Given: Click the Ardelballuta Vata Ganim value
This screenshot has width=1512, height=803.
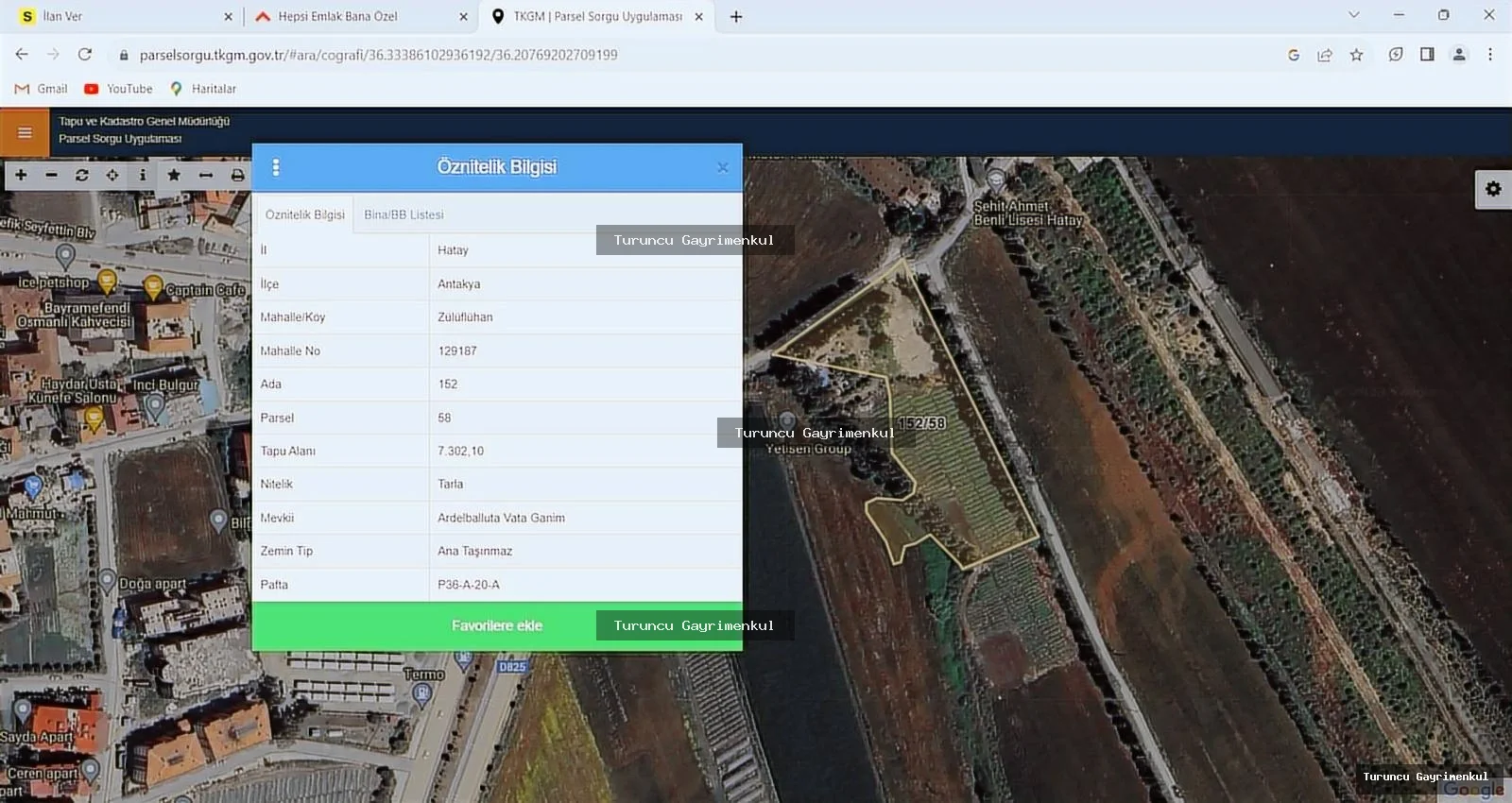Looking at the screenshot, I should [501, 518].
